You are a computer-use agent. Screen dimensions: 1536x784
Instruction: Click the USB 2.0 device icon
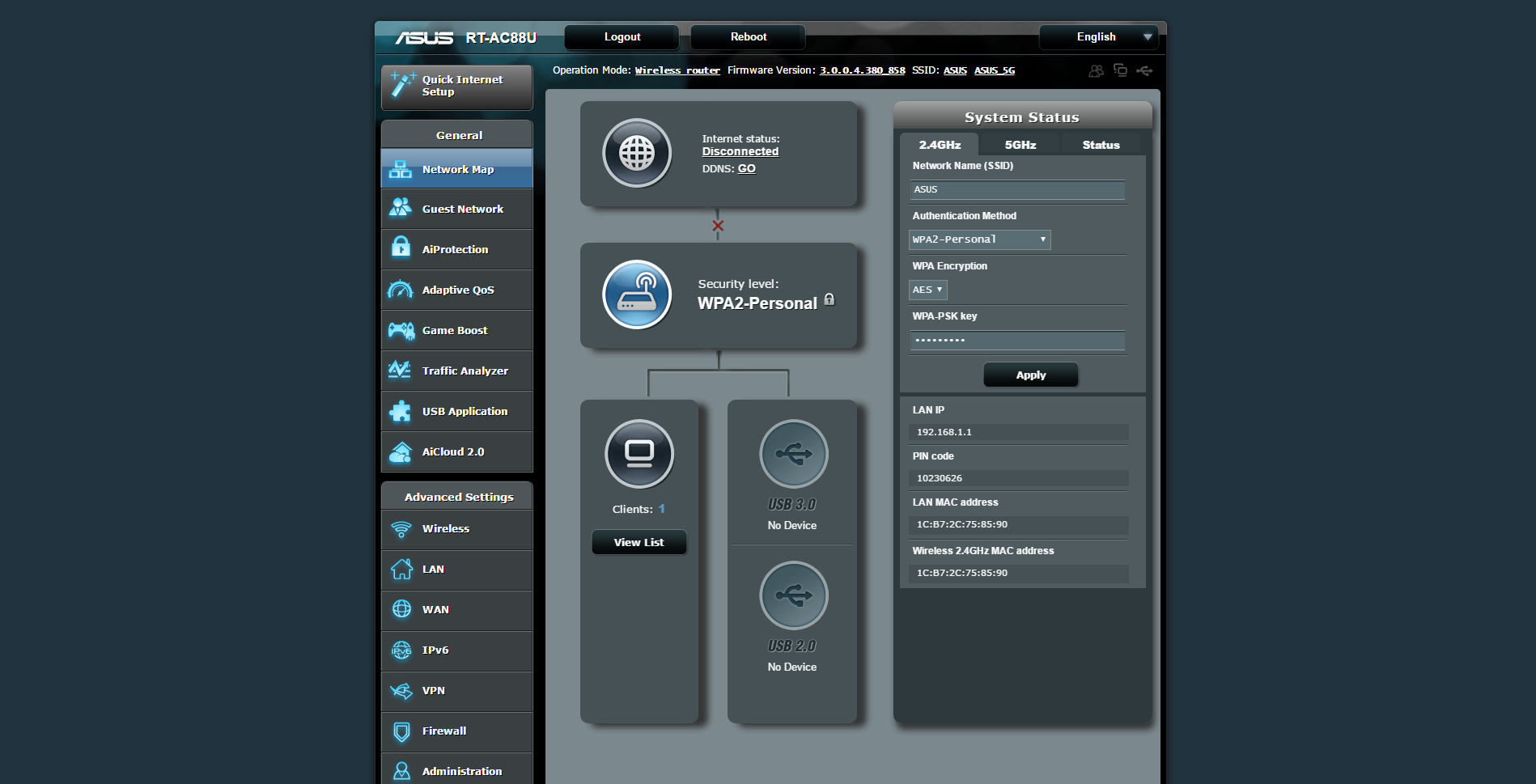(x=793, y=595)
